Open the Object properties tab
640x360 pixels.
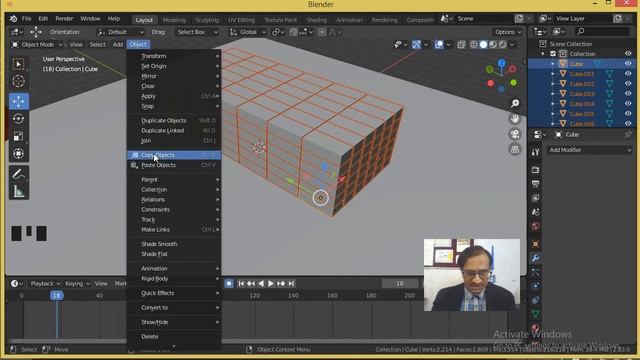click(536, 244)
